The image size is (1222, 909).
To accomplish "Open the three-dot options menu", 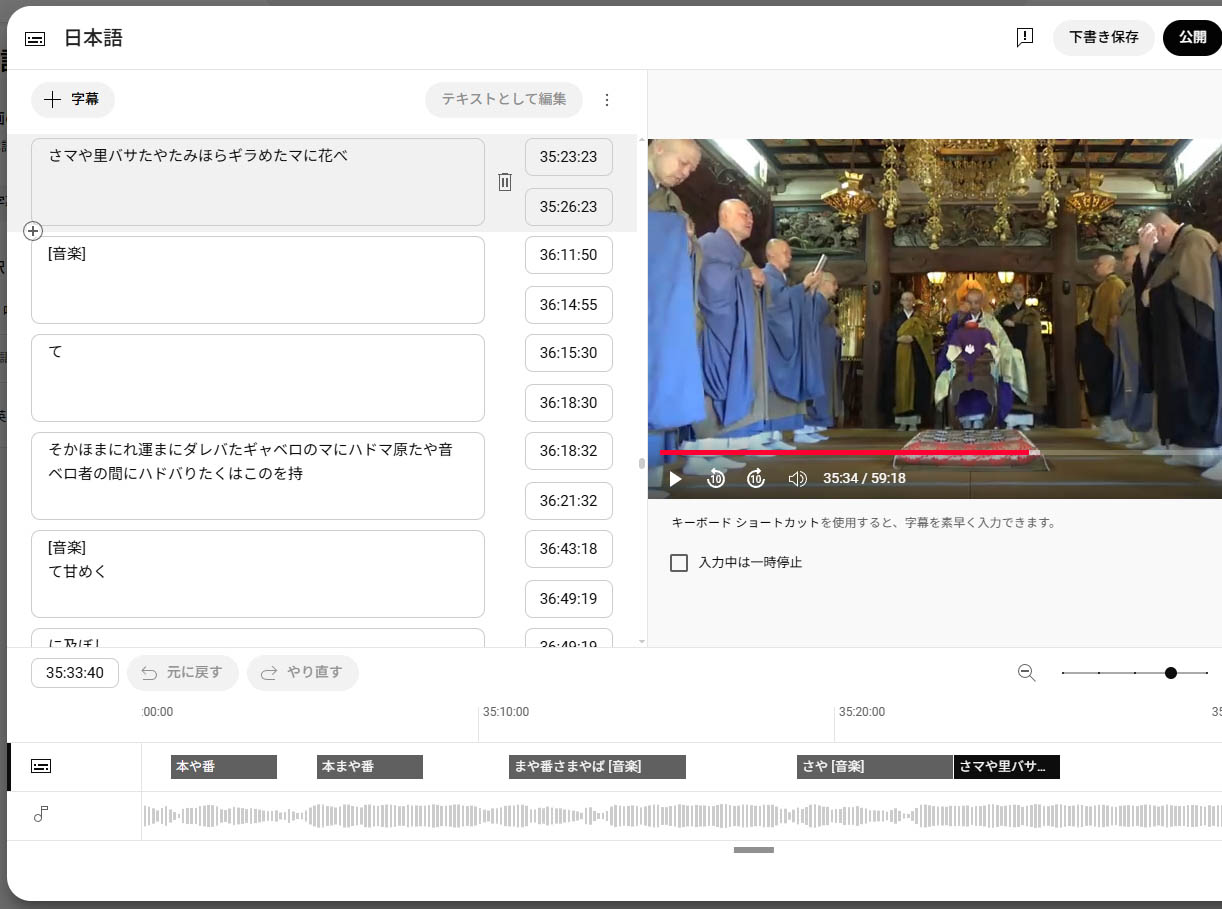I will tap(607, 100).
